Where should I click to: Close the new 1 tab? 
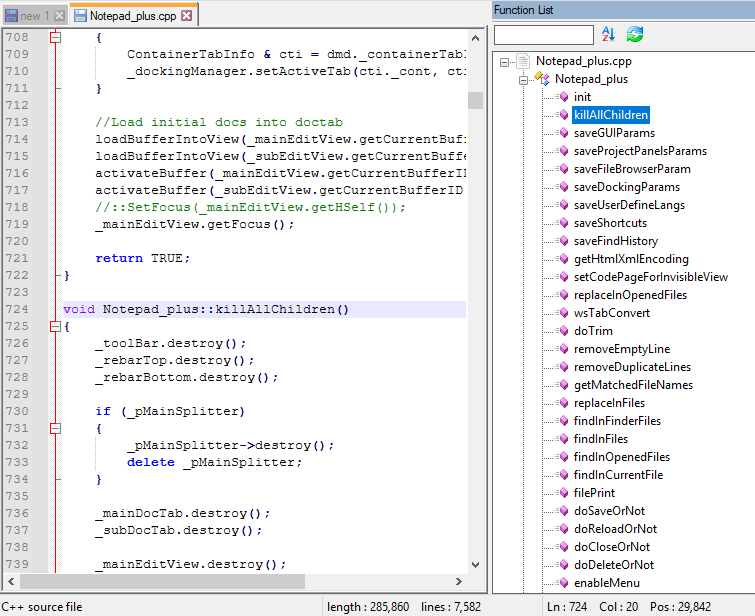(59, 16)
